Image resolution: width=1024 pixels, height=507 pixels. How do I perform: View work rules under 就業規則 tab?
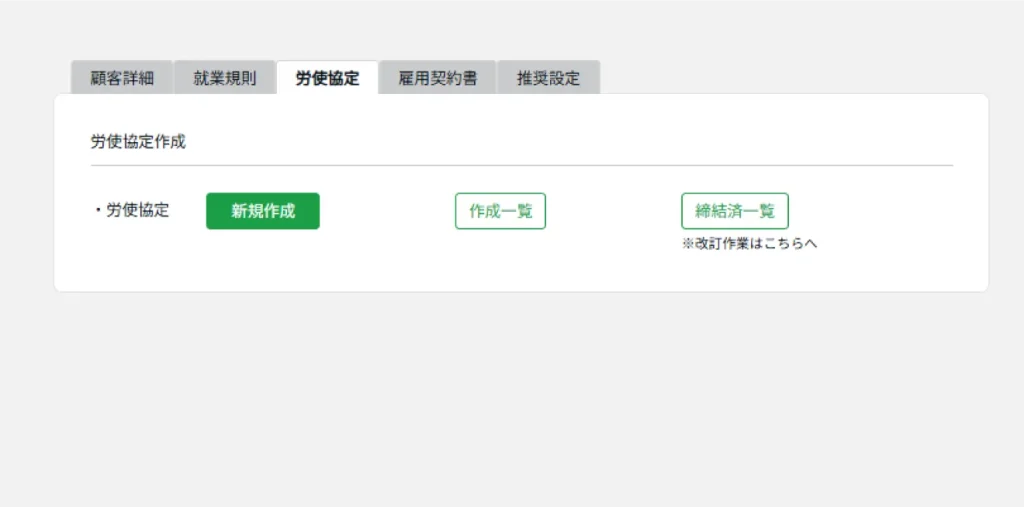tap(225, 78)
